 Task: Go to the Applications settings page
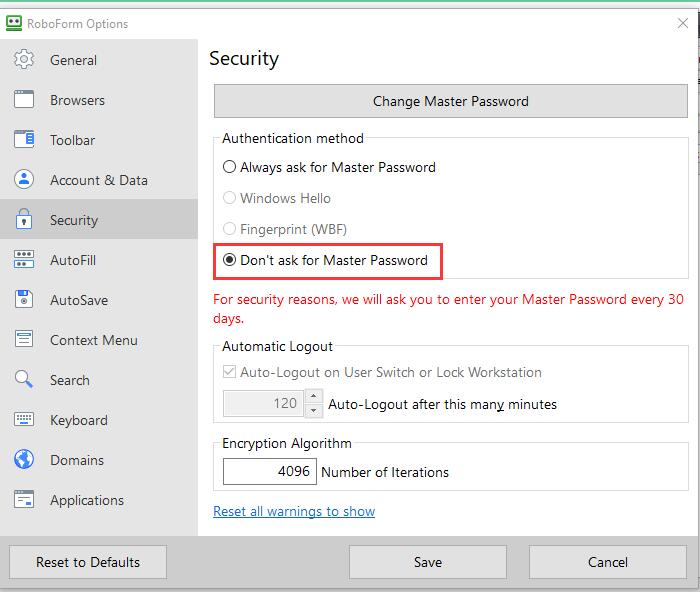point(87,500)
